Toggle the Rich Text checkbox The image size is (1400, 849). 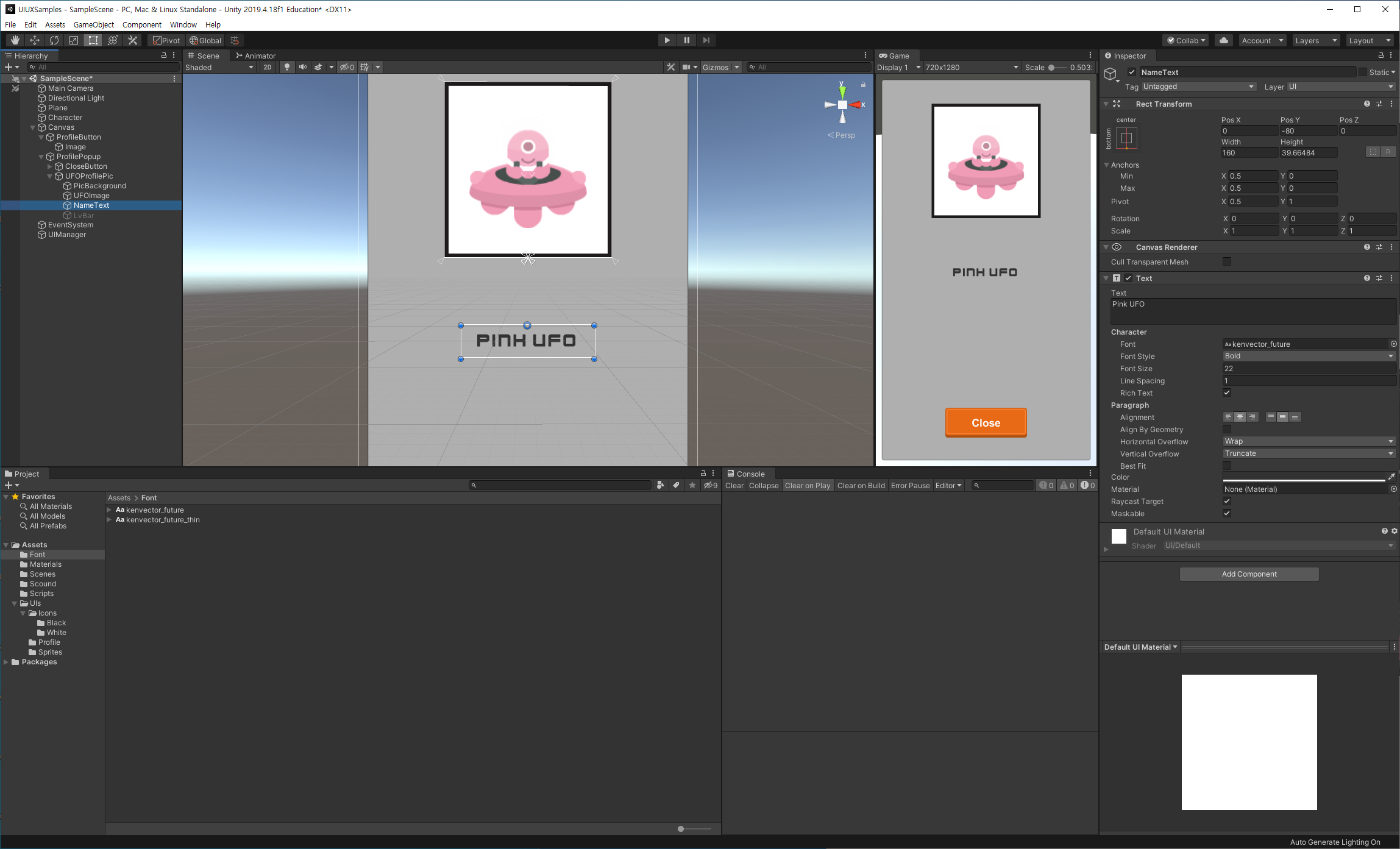coord(1227,393)
